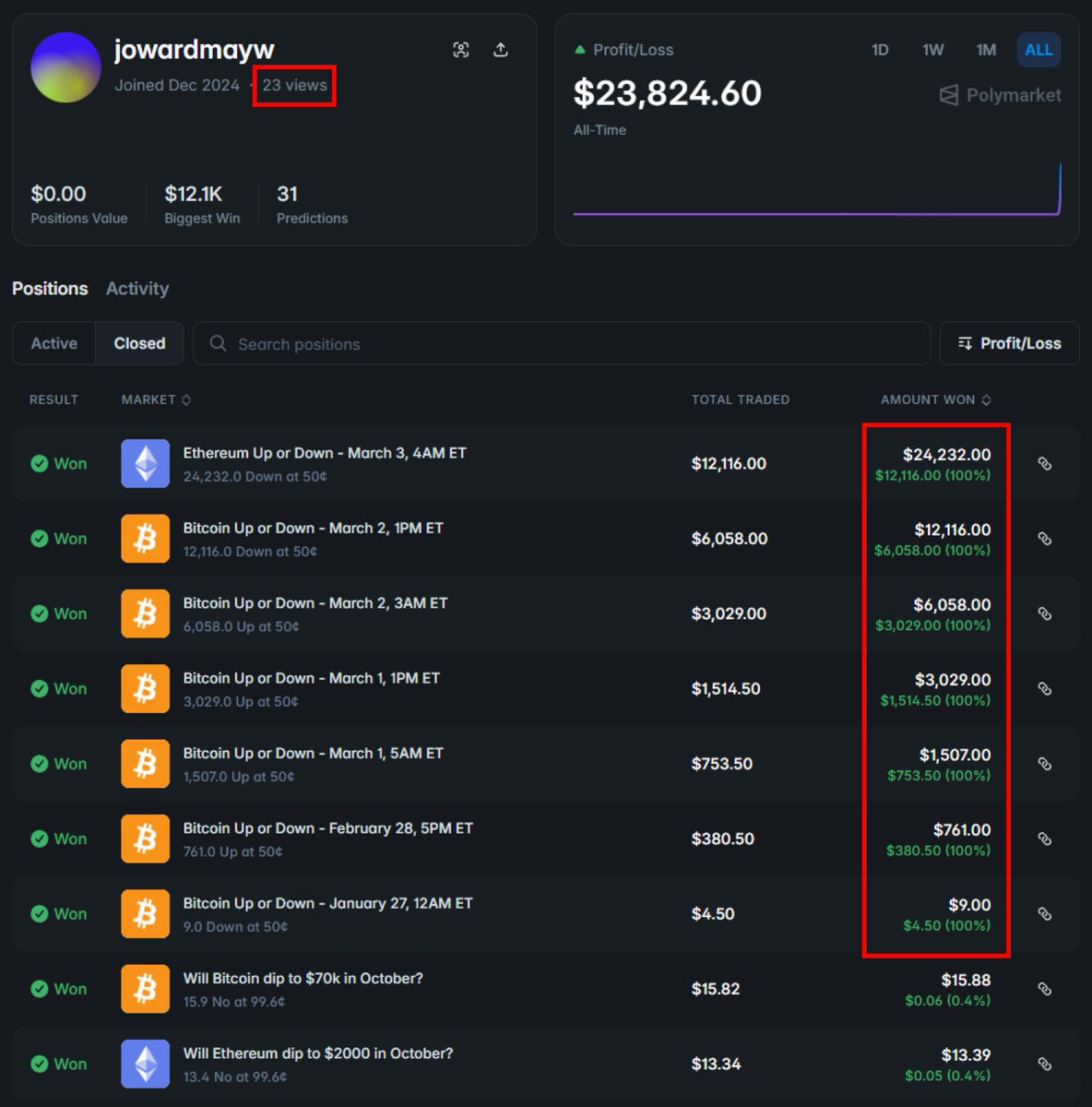Click Bitcoin logo in March 1, 5AM row
Image resolution: width=1092 pixels, height=1107 pixels.
pos(146,764)
